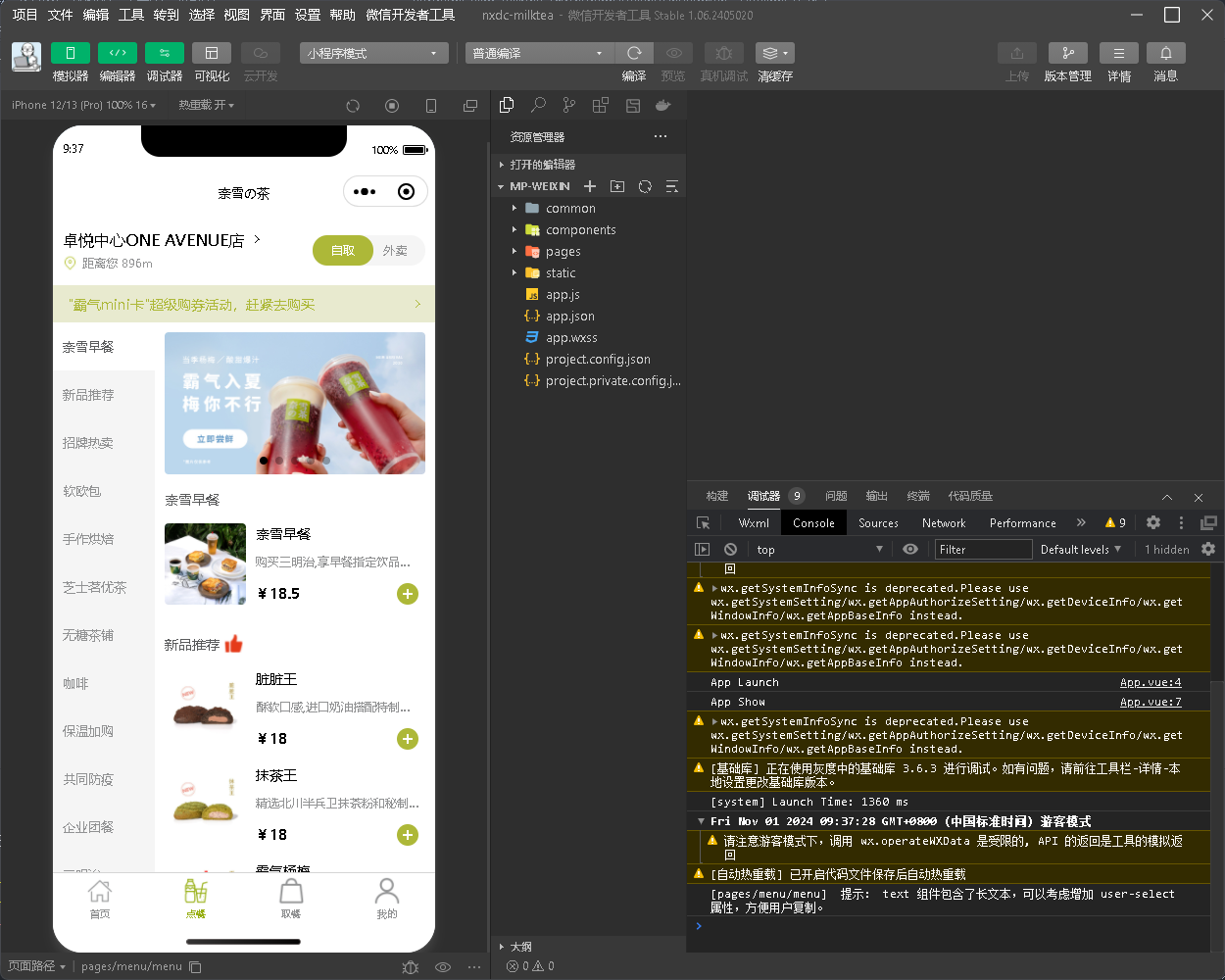Viewport: 1225px width, 980px height.
Task: Click the user avatar in the toolbar
Action: [x=26, y=57]
